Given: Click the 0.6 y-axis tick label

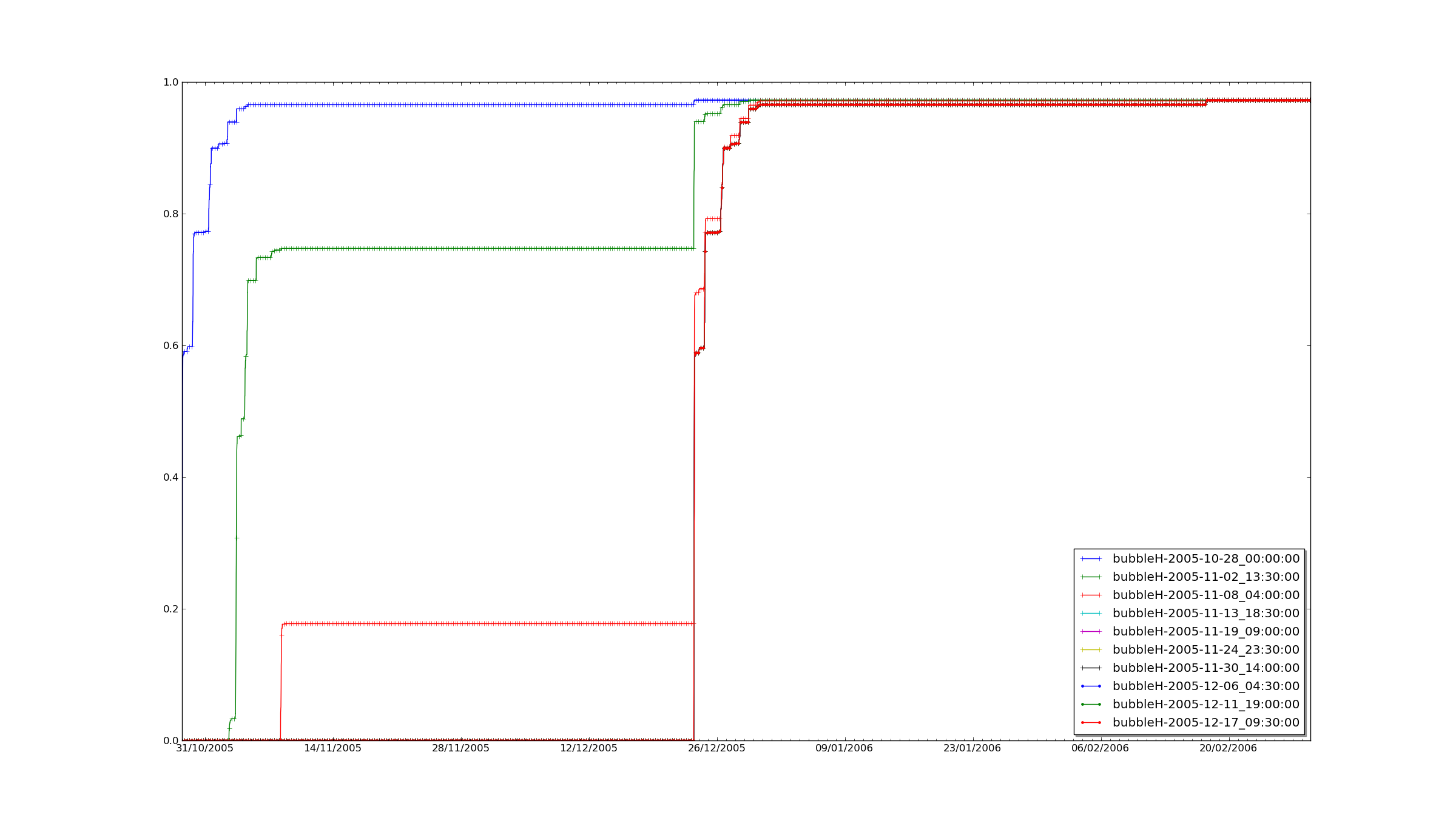Looking at the screenshot, I should 170,345.
